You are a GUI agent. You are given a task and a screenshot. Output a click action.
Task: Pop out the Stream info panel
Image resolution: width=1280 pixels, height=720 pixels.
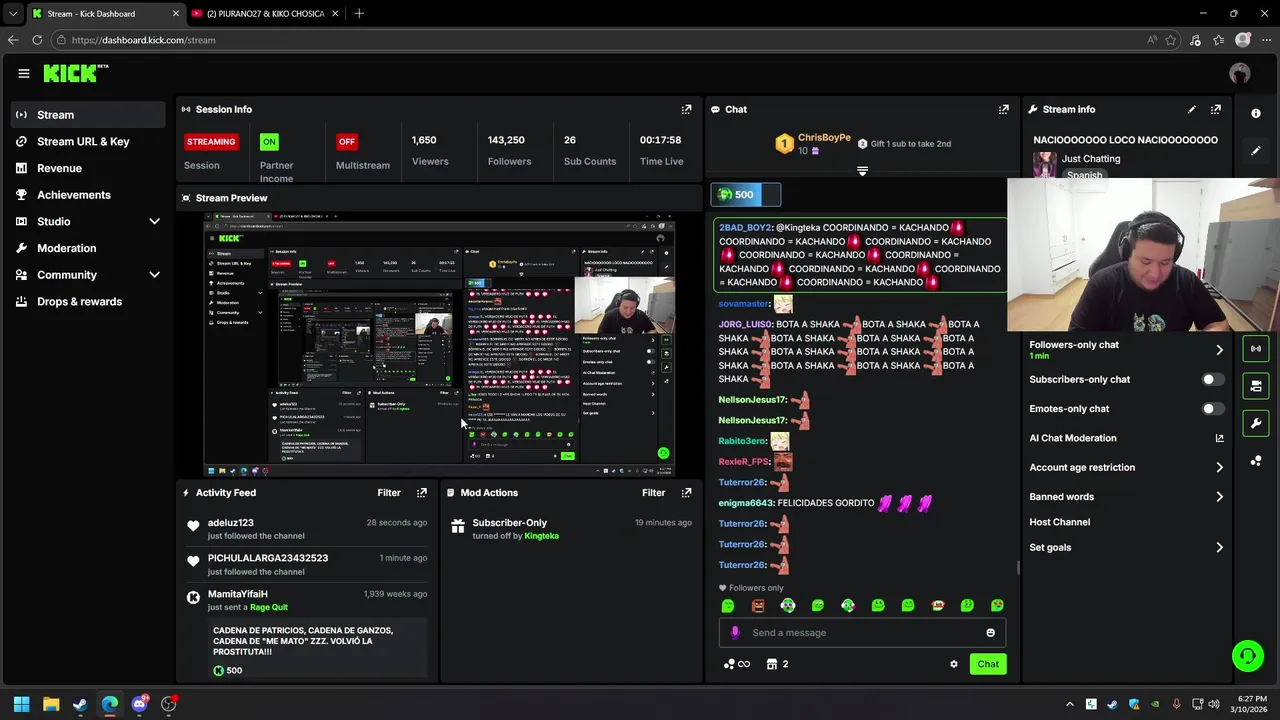(x=1216, y=109)
